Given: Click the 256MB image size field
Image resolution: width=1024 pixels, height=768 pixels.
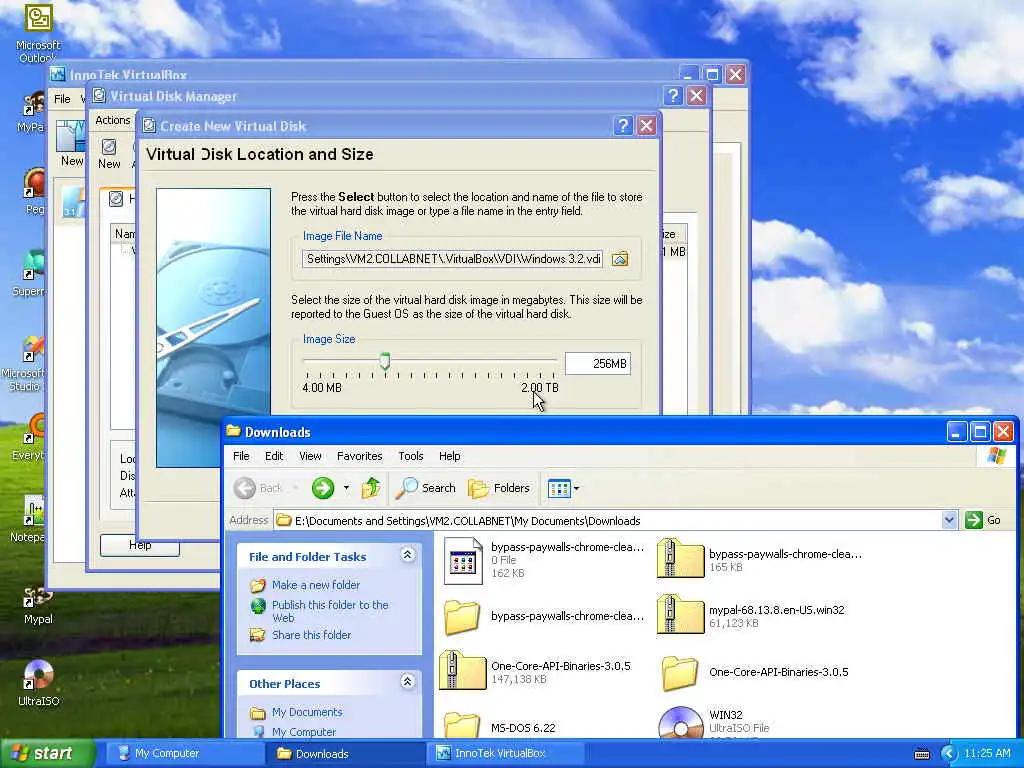Looking at the screenshot, I should pyautogui.click(x=598, y=364).
